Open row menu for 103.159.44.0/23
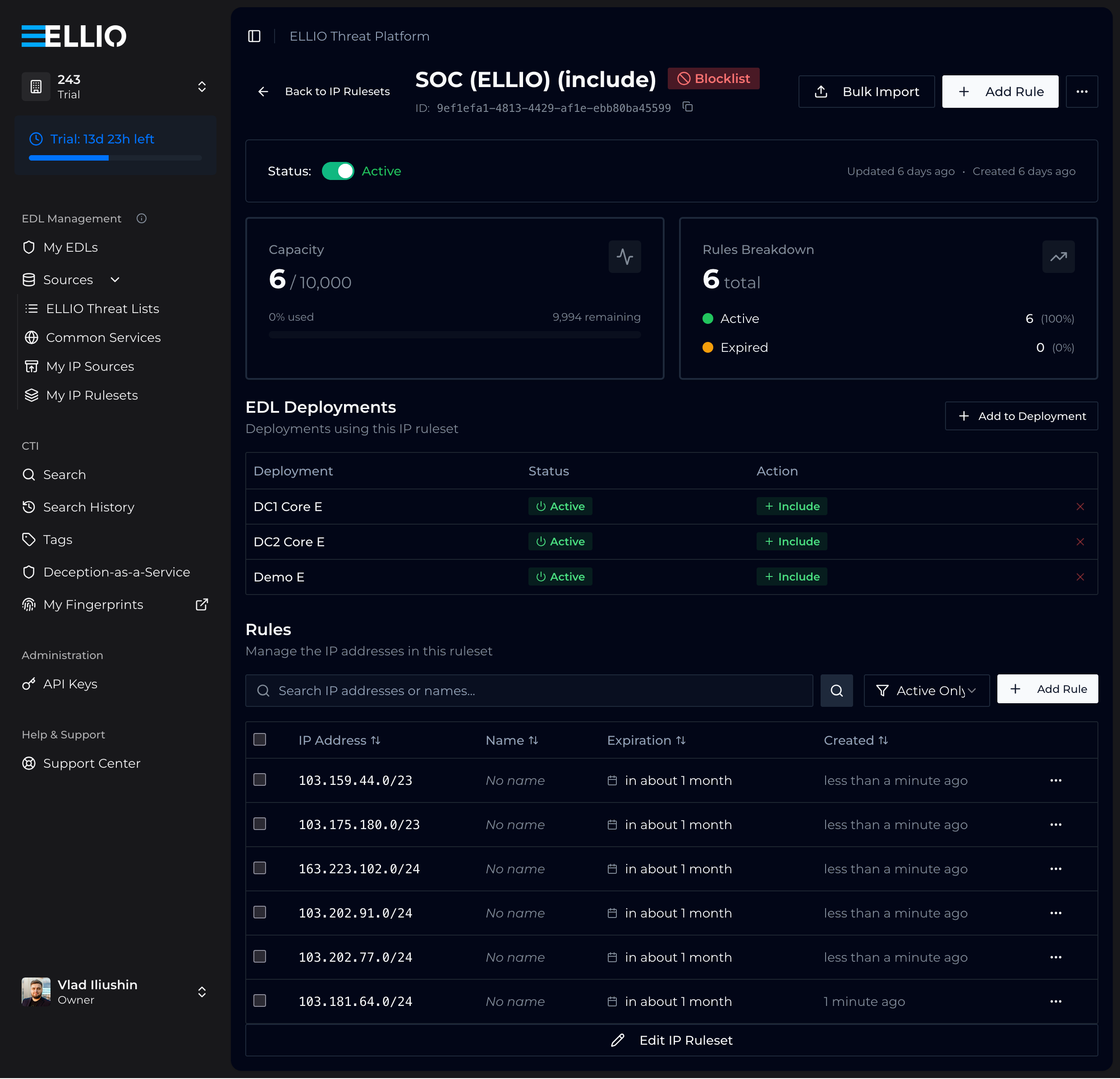The width and height of the screenshot is (1120, 1079). pyautogui.click(x=1056, y=780)
